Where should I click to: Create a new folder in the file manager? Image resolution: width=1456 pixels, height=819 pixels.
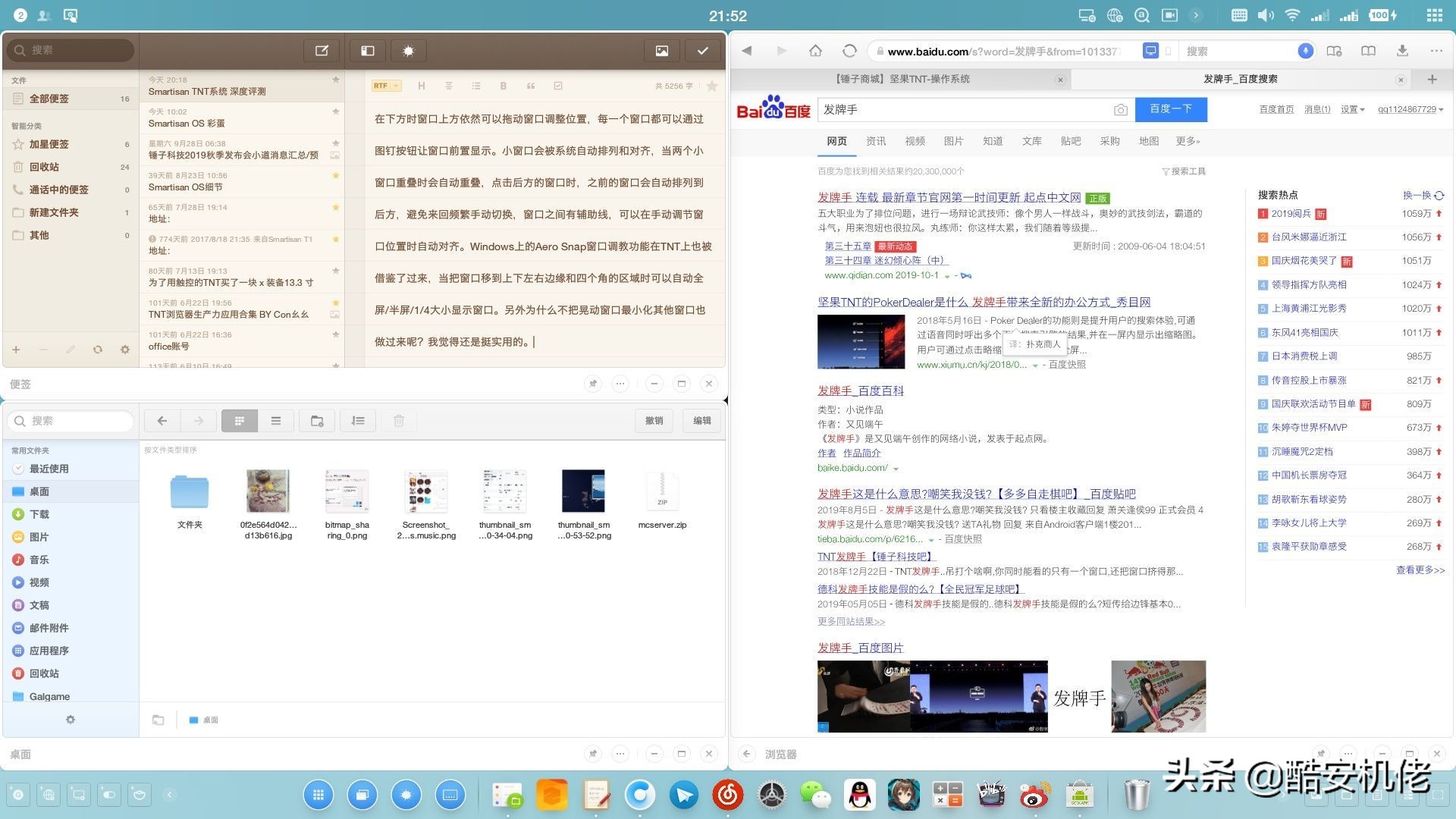tap(317, 420)
